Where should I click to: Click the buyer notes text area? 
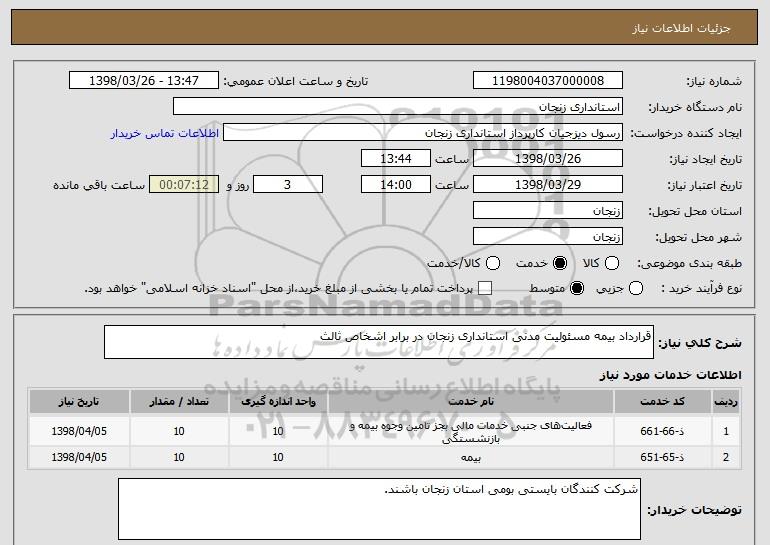point(379,509)
